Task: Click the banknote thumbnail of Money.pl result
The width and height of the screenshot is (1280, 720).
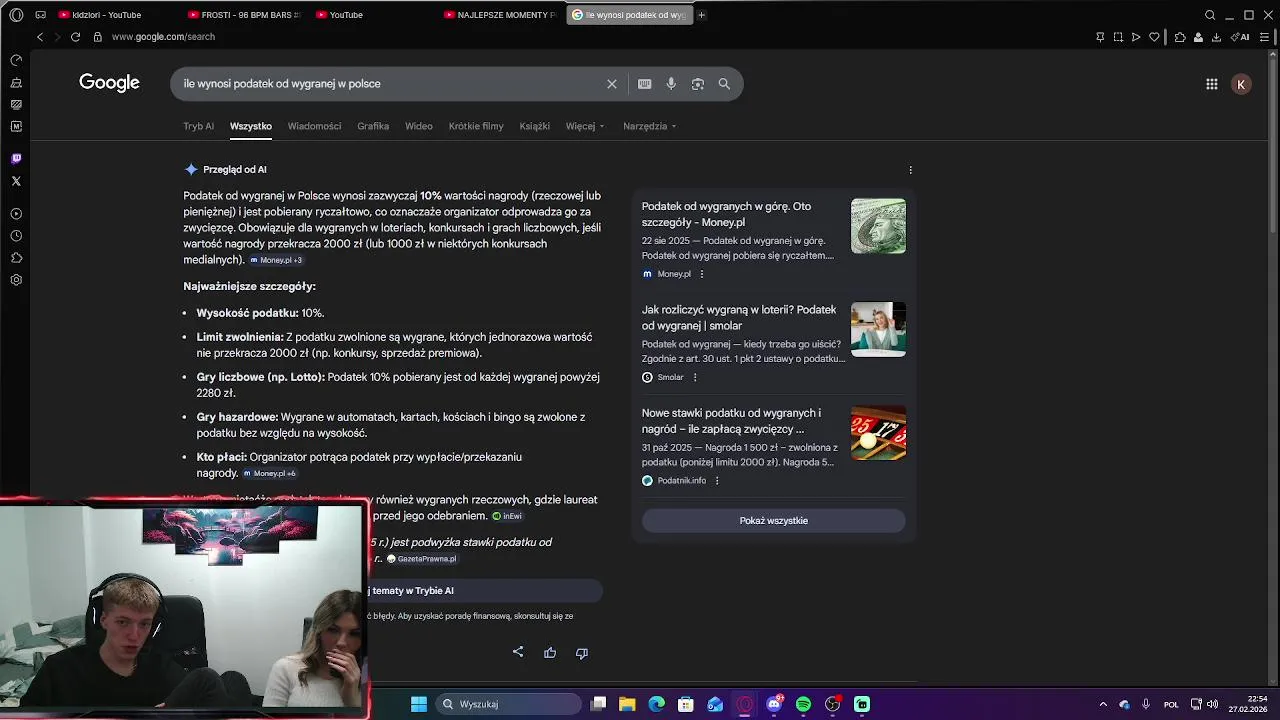Action: [x=878, y=226]
